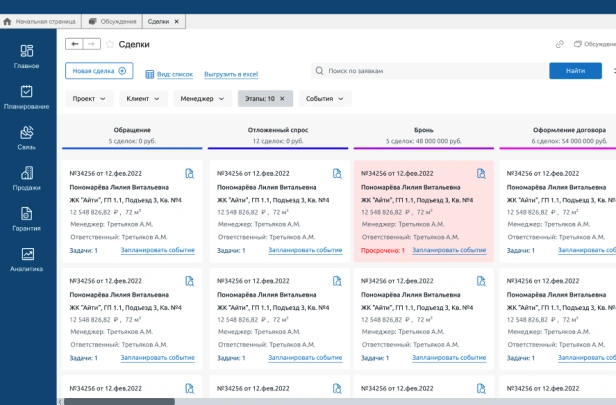Click document icon on red Бронь card
The width and height of the screenshot is (616, 405).
coord(480,174)
